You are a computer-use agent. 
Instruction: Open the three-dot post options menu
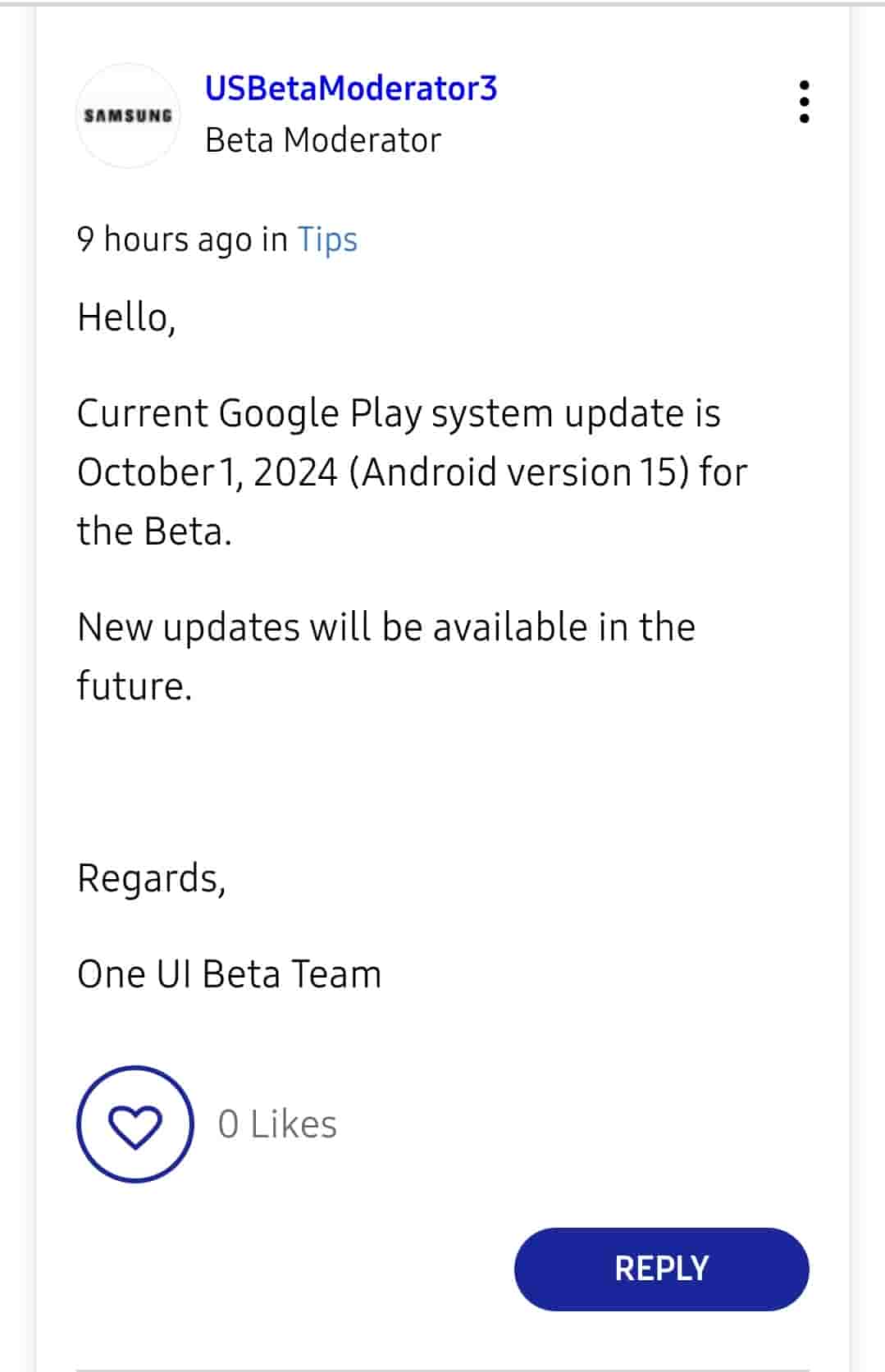804,102
